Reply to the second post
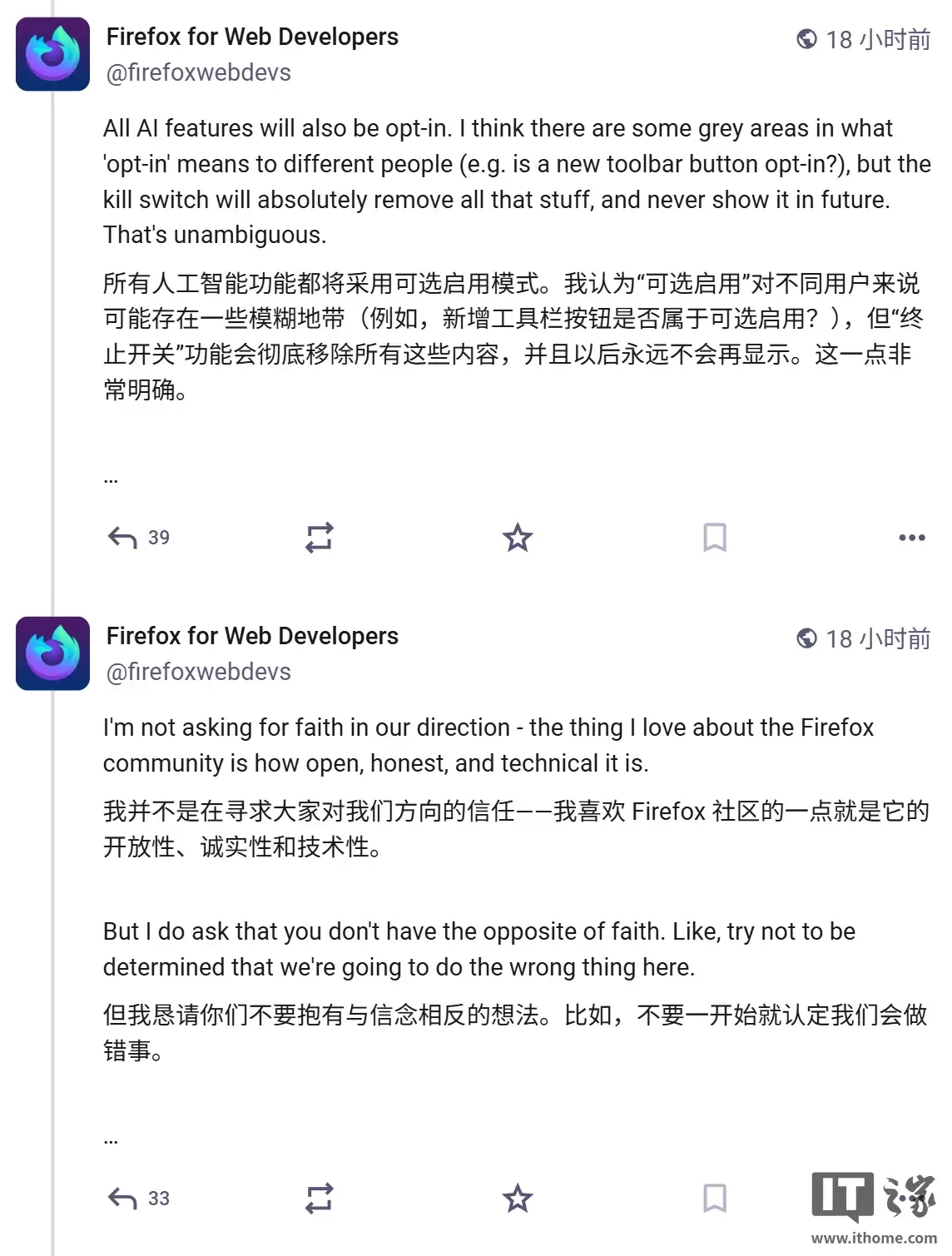 [x=121, y=1199]
